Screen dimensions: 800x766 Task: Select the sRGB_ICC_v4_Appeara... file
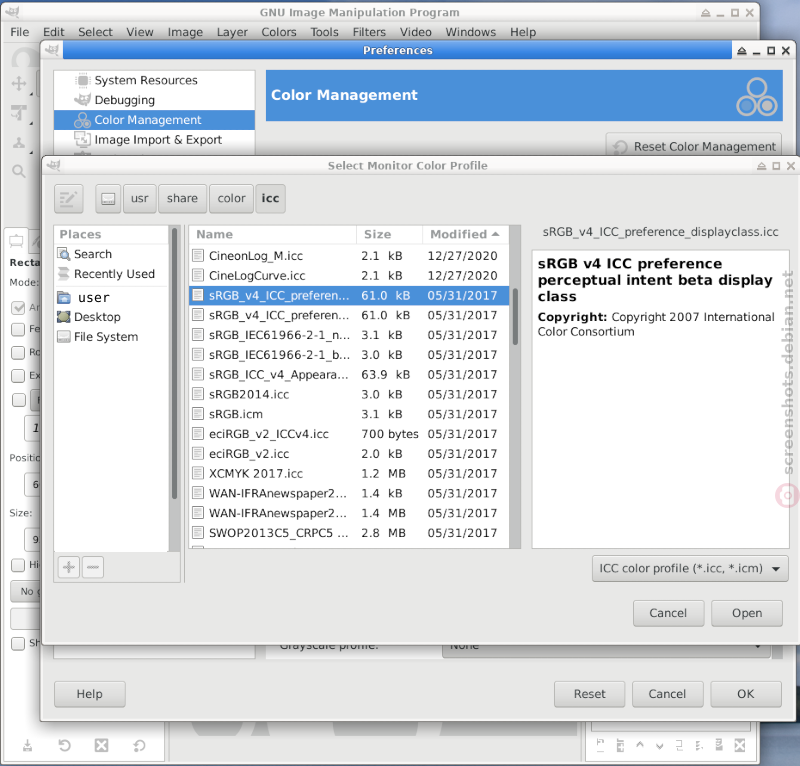[x=349, y=375]
